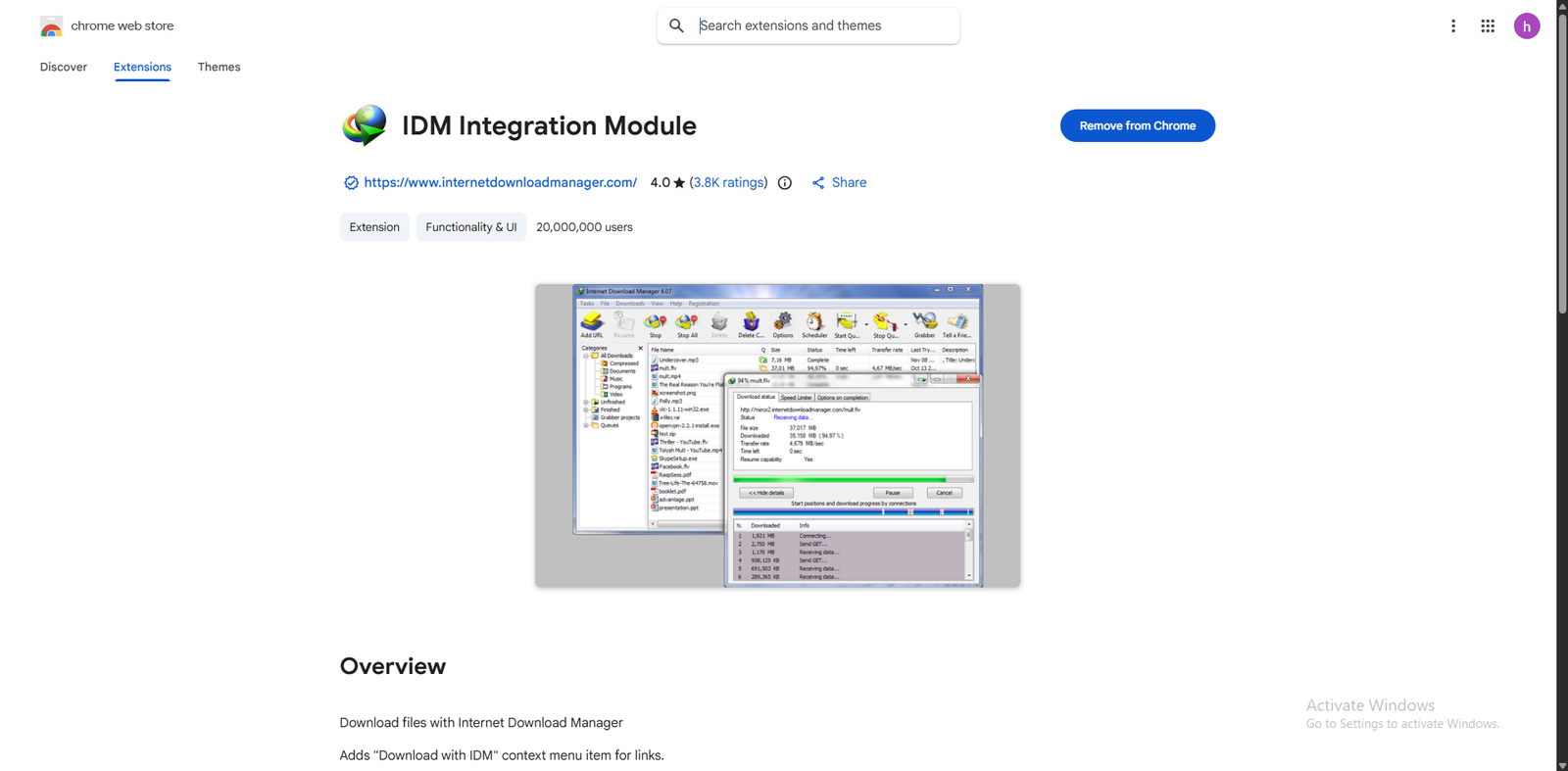
Task: Click the "Overview" heading
Action: (393, 666)
